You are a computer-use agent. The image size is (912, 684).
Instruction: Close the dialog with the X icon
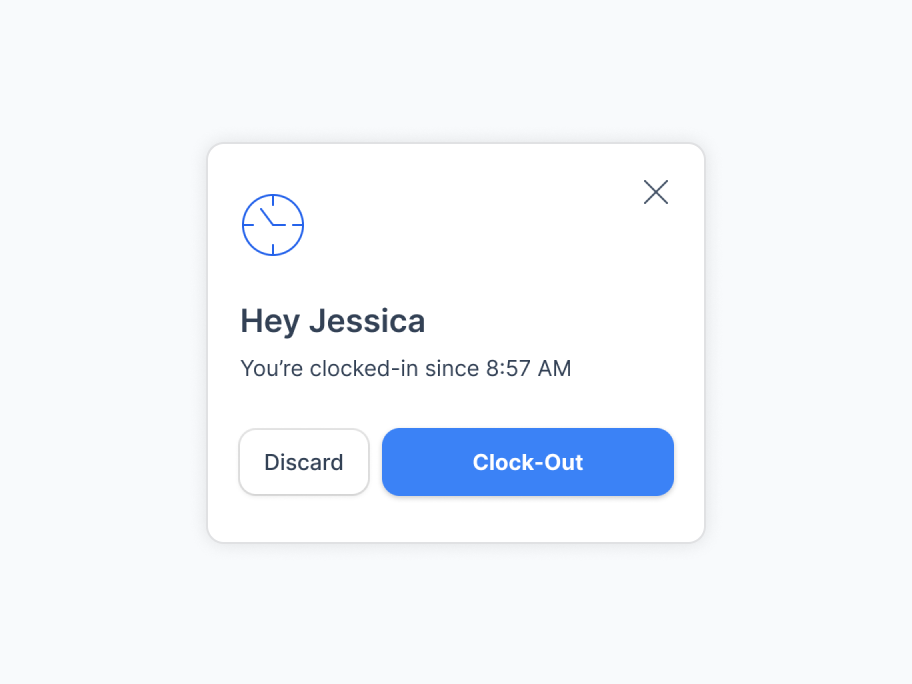pos(656,192)
